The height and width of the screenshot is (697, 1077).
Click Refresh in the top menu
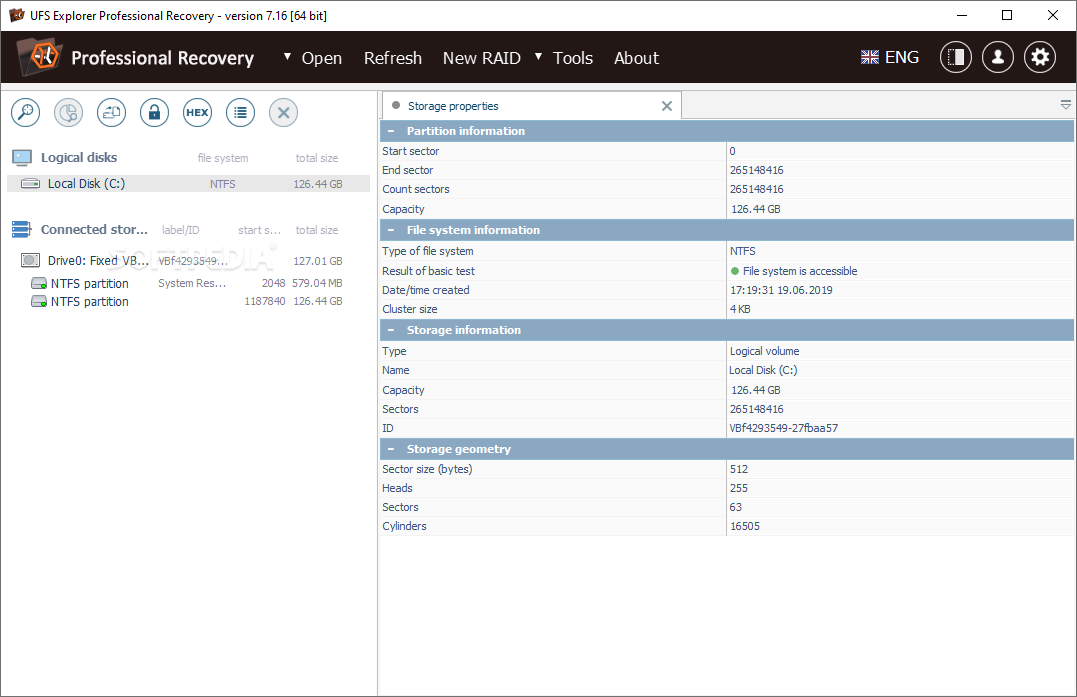coord(393,58)
